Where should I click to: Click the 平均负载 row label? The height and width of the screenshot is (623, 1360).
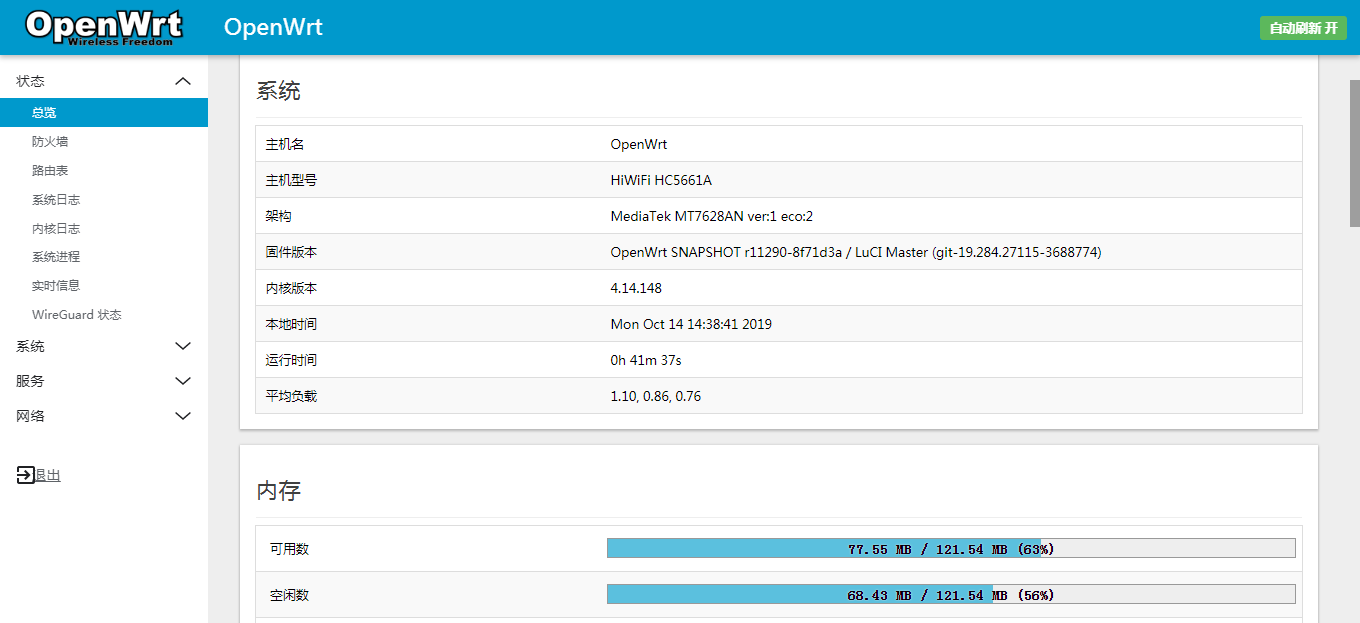291,396
